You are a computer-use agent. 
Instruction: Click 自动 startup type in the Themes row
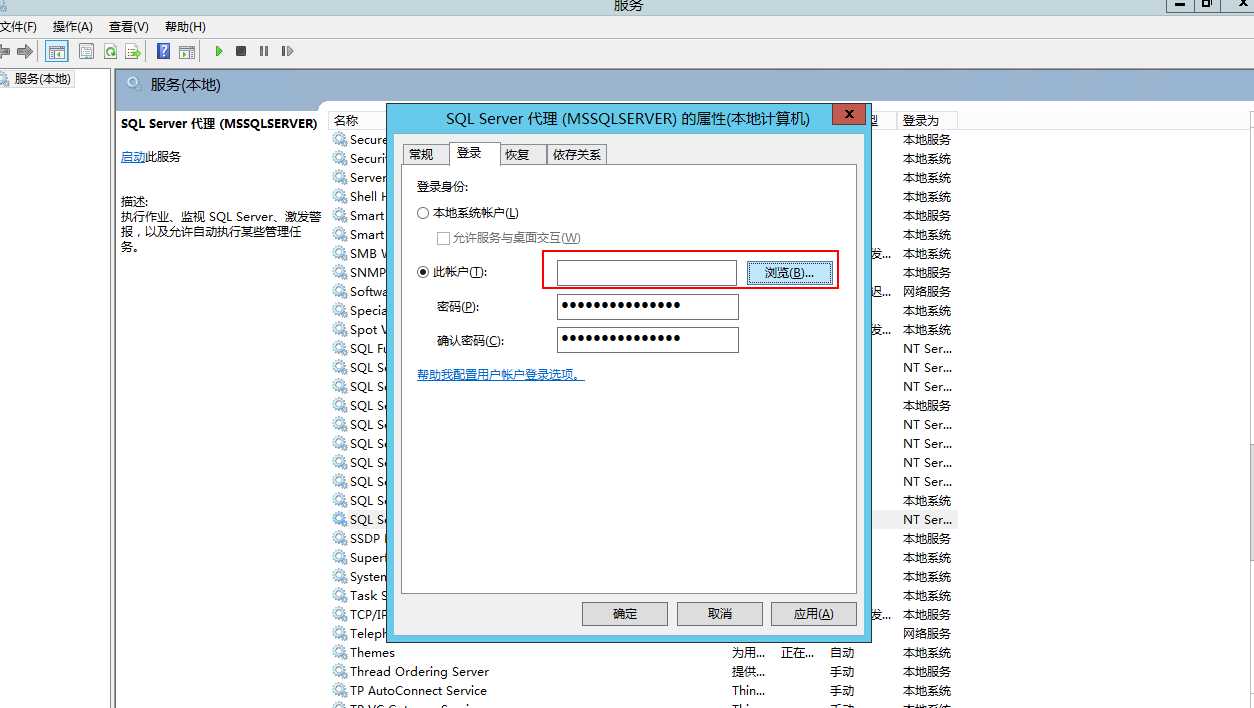(842, 653)
